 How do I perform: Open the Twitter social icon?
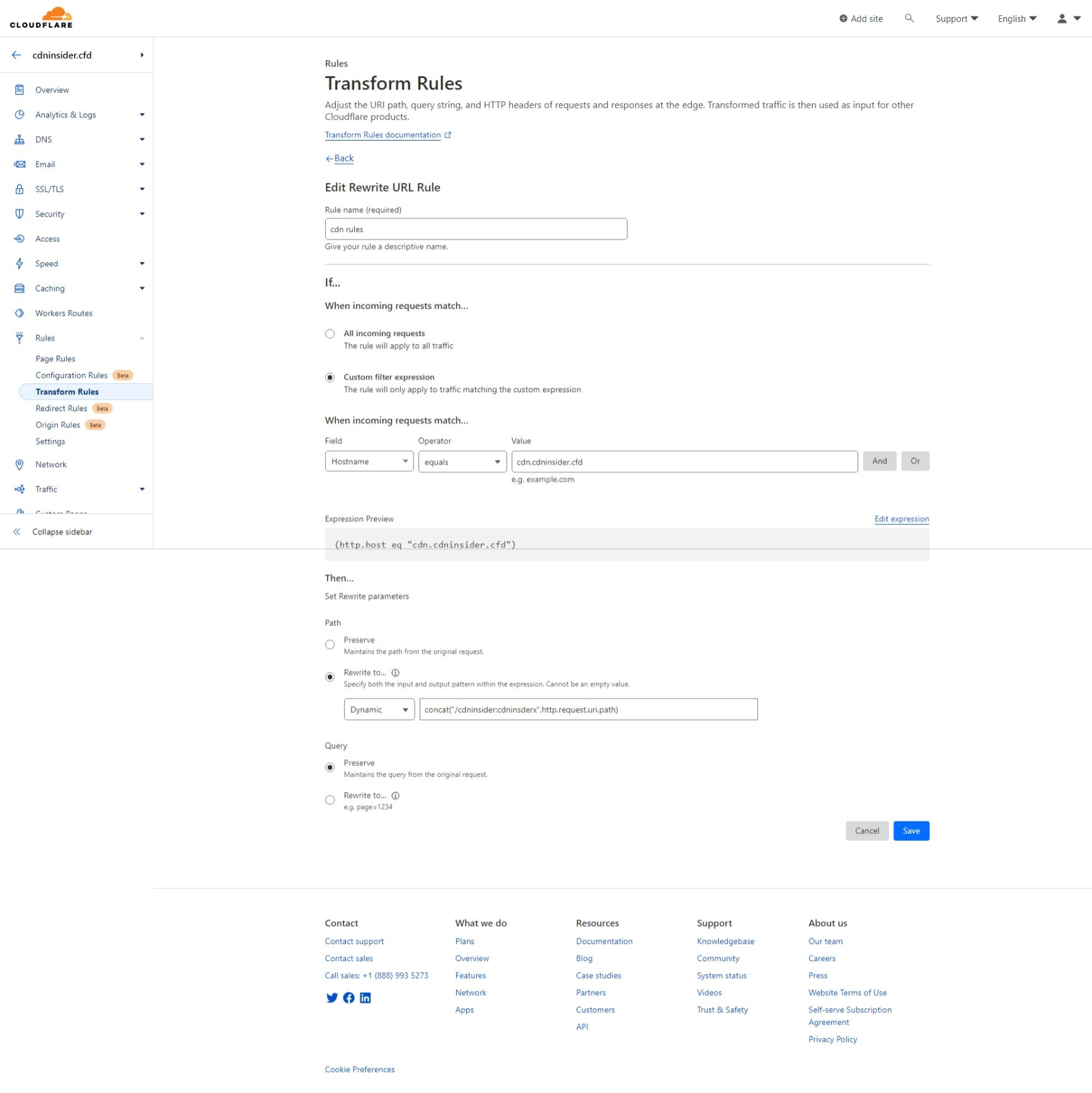tap(331, 998)
